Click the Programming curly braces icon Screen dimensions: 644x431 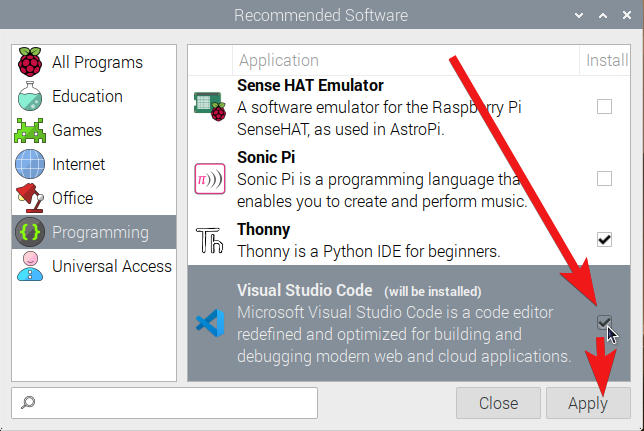pyautogui.click(x=30, y=232)
